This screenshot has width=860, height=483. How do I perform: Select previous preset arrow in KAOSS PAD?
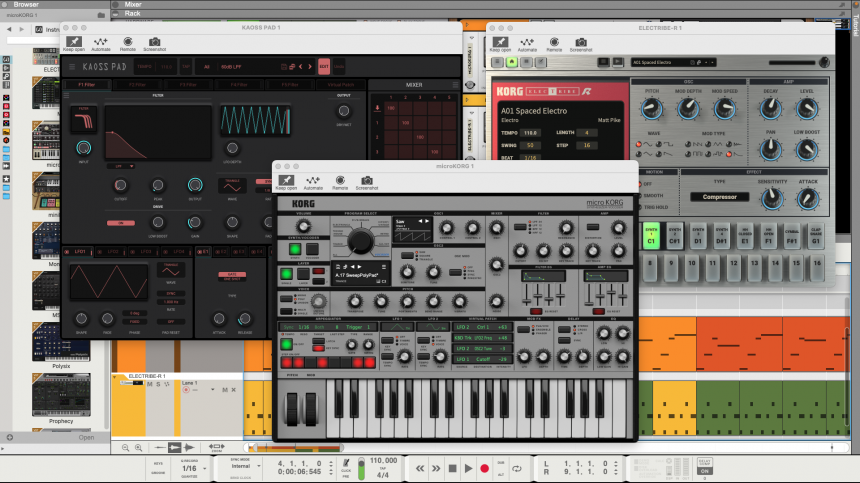click(x=301, y=66)
